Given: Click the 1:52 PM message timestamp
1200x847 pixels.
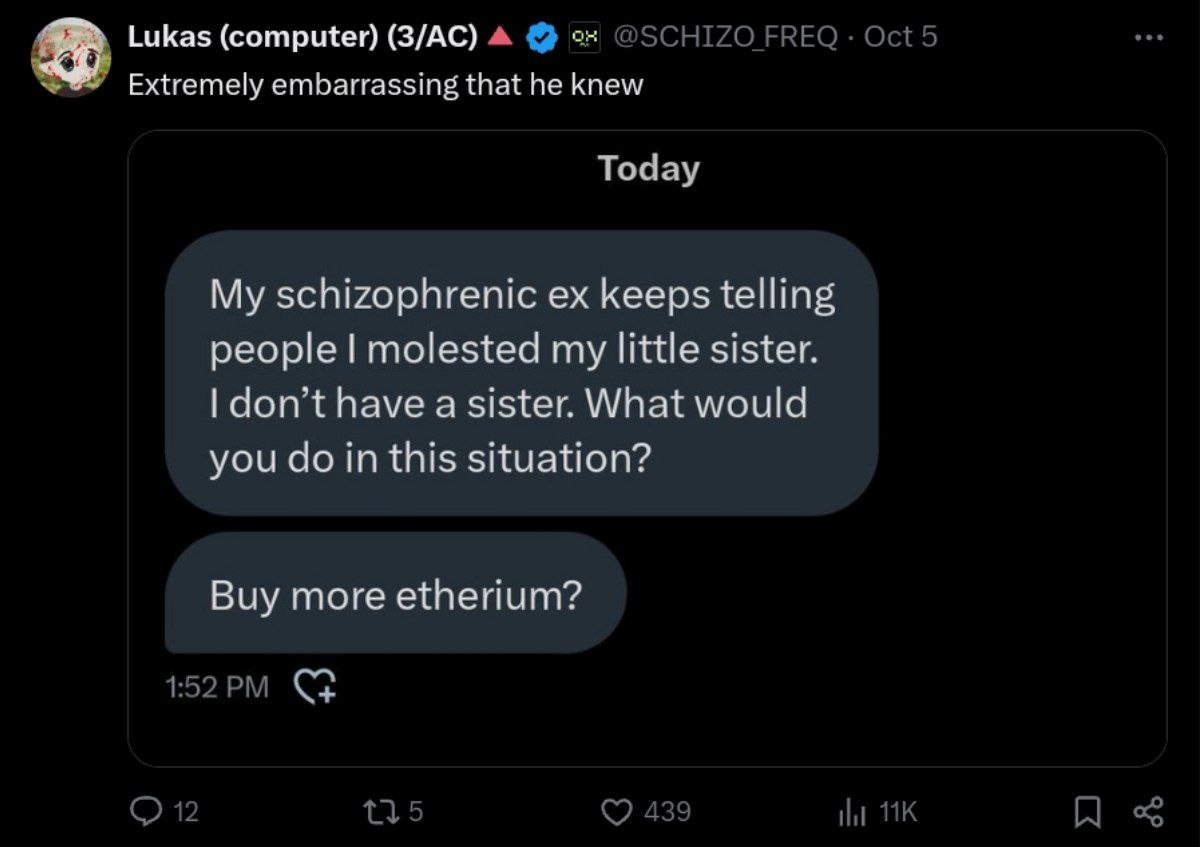Looking at the screenshot, I should 215,686.
